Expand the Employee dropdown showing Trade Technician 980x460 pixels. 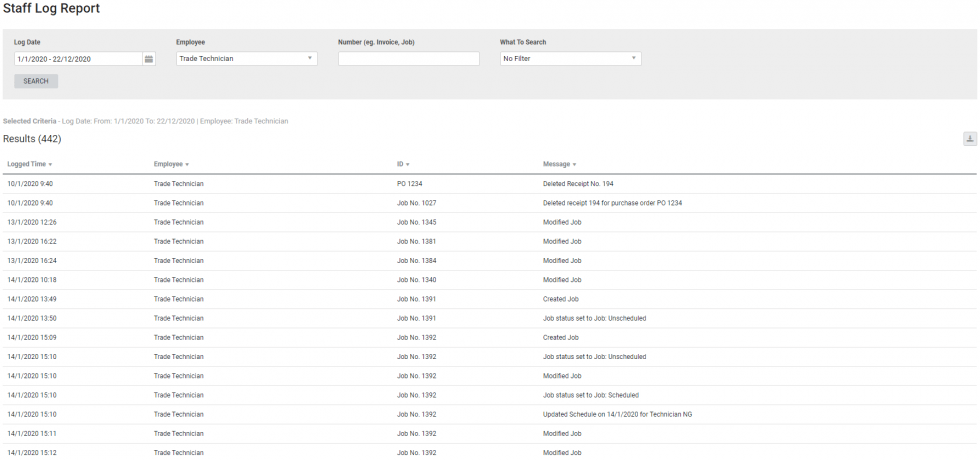(246, 59)
